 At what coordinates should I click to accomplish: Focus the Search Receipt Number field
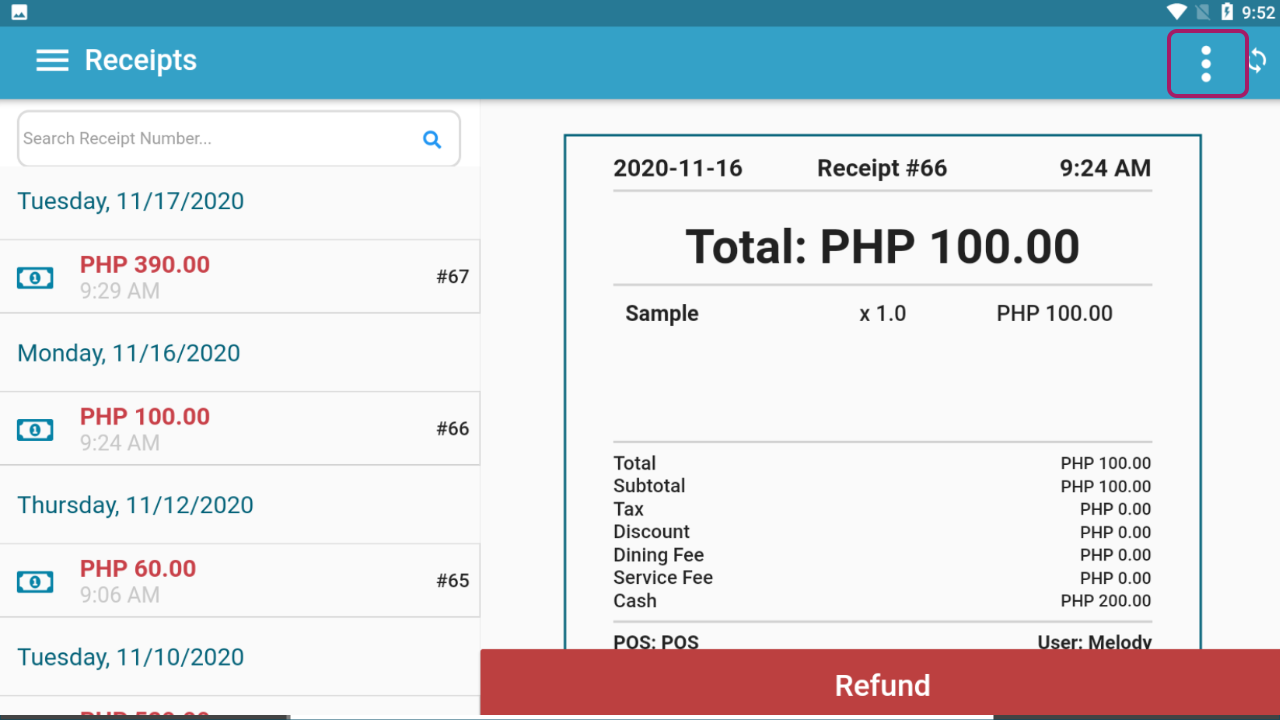pos(239,139)
